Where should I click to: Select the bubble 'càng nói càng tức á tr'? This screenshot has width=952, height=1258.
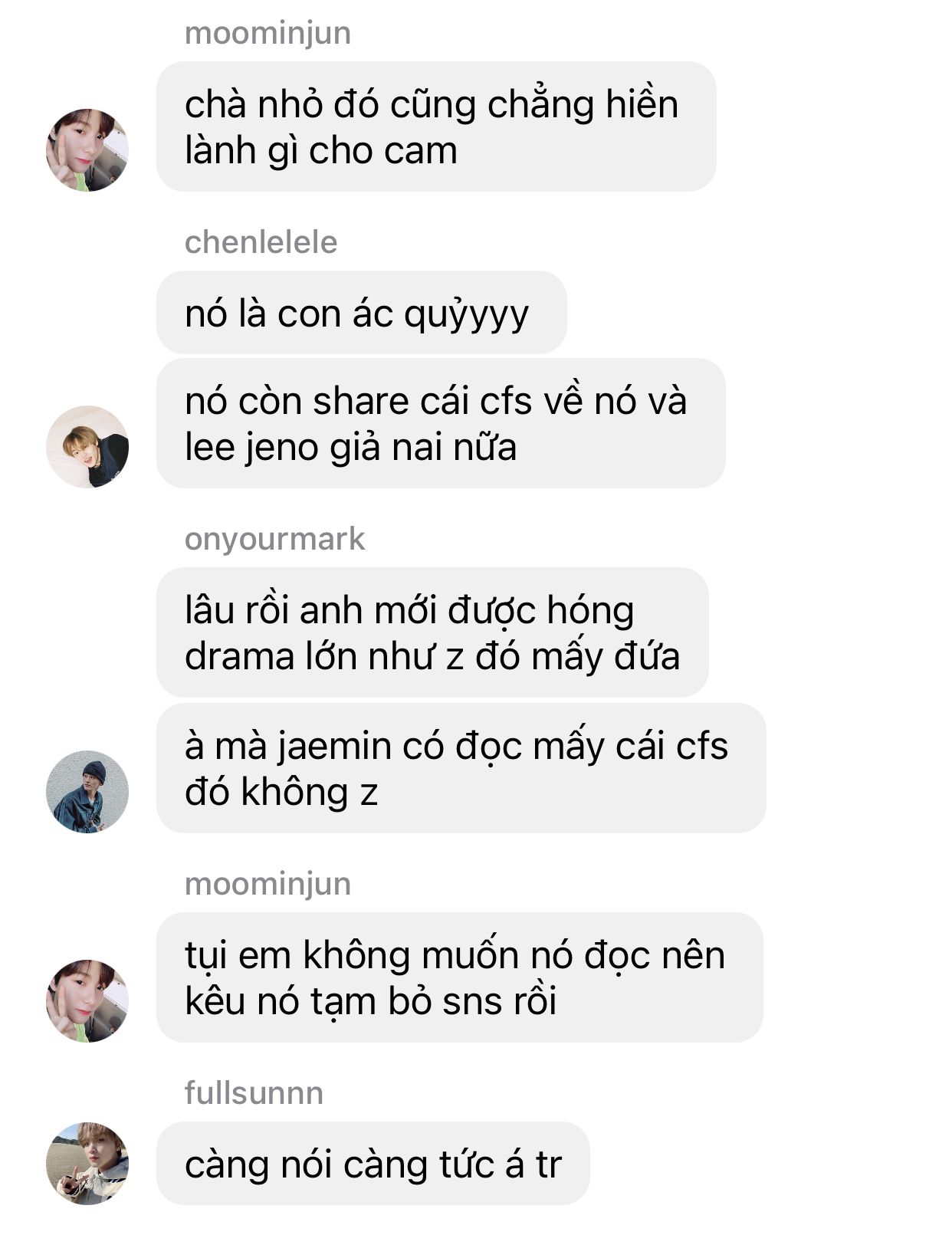point(373,1163)
